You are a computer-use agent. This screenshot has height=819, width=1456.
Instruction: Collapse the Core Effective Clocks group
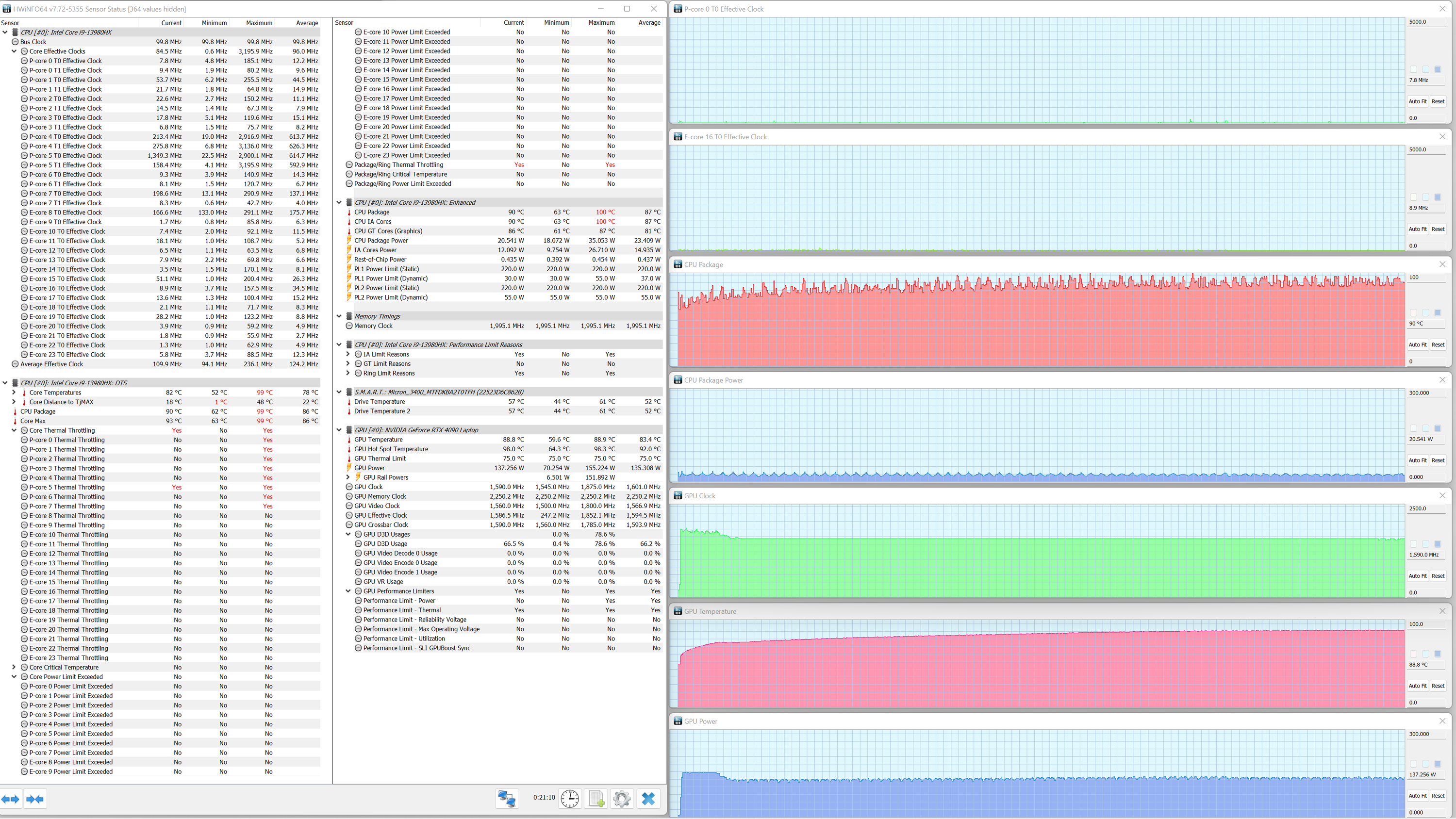(14, 51)
